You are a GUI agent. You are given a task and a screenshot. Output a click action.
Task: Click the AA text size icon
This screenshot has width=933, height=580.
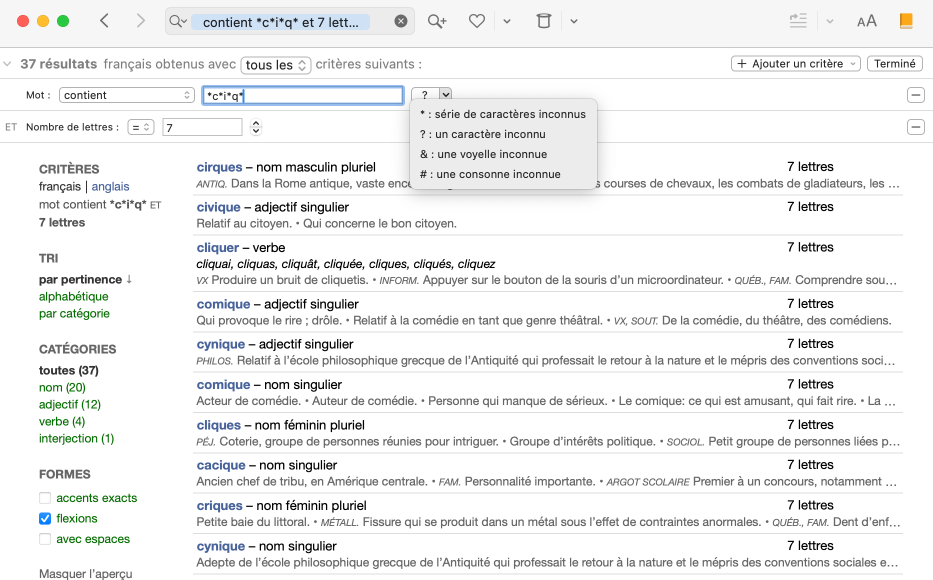866,20
